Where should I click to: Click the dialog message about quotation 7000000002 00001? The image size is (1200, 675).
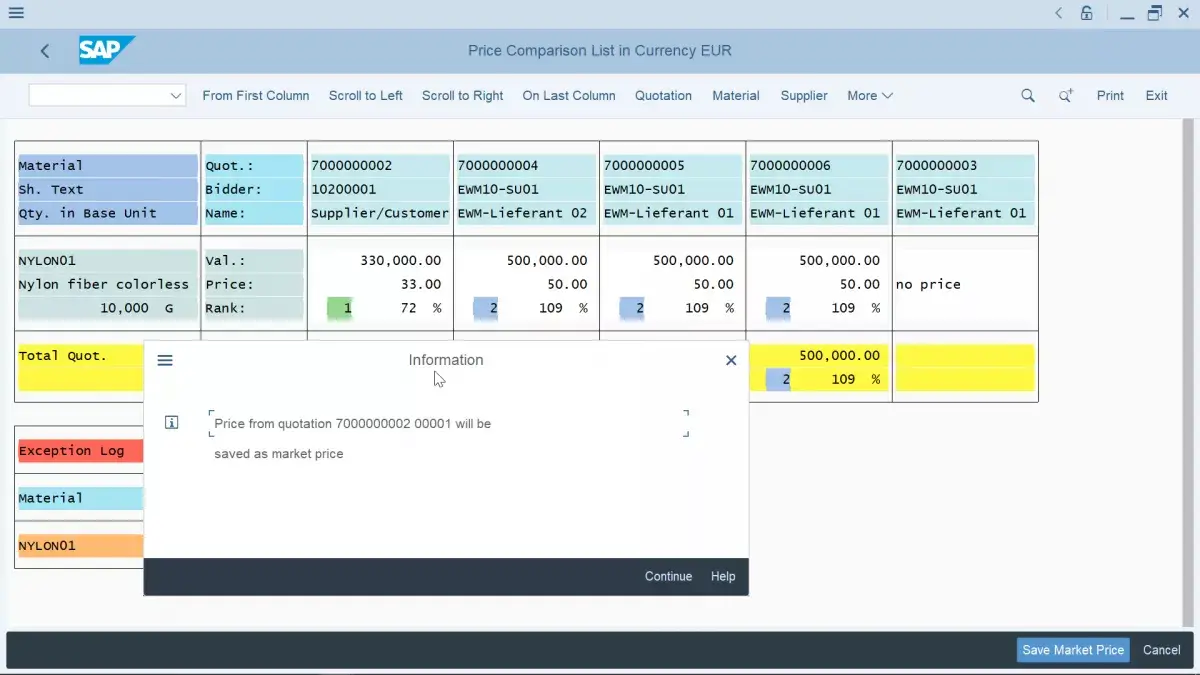tap(353, 424)
